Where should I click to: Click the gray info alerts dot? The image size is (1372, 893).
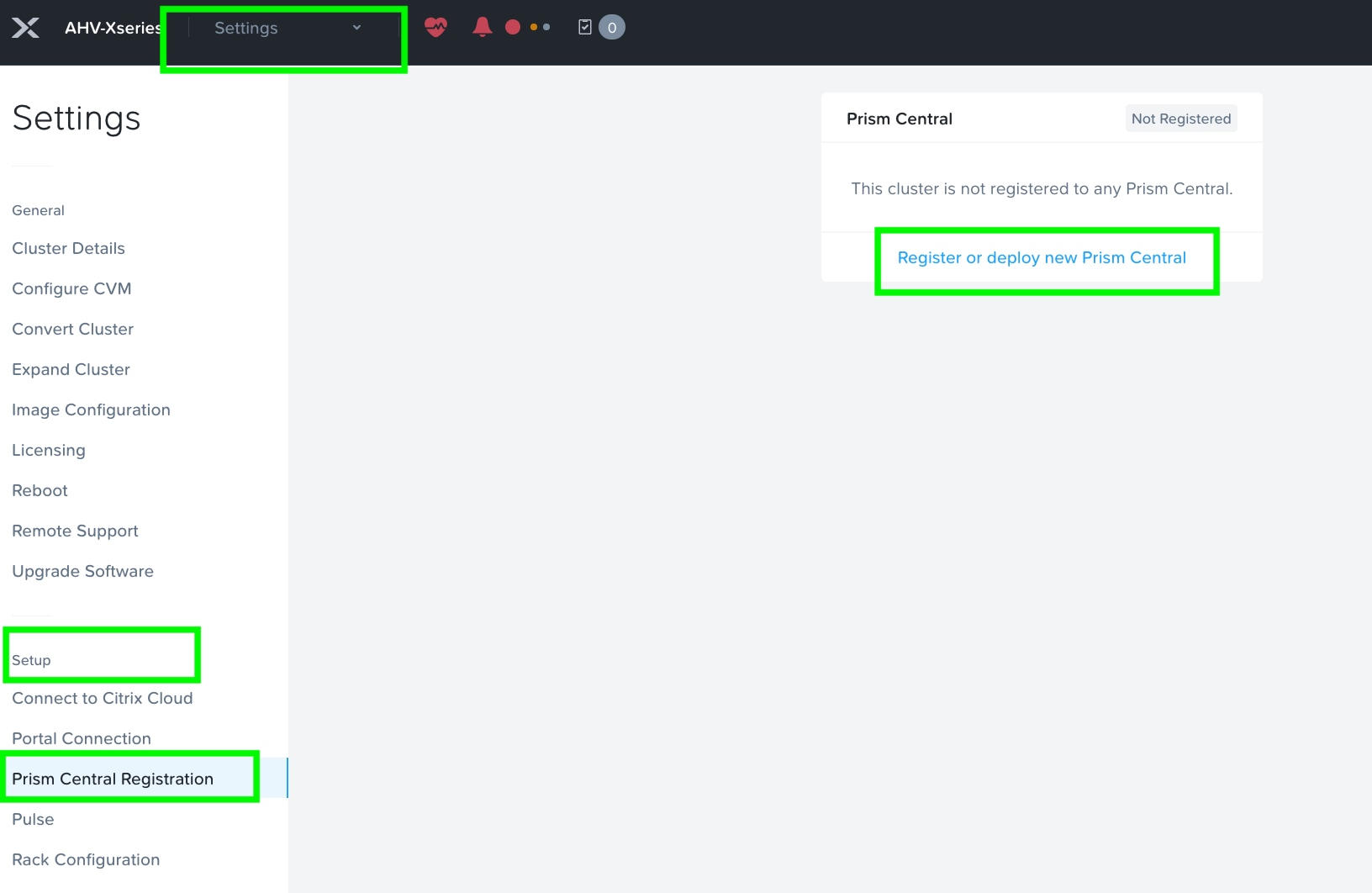pyautogui.click(x=545, y=27)
